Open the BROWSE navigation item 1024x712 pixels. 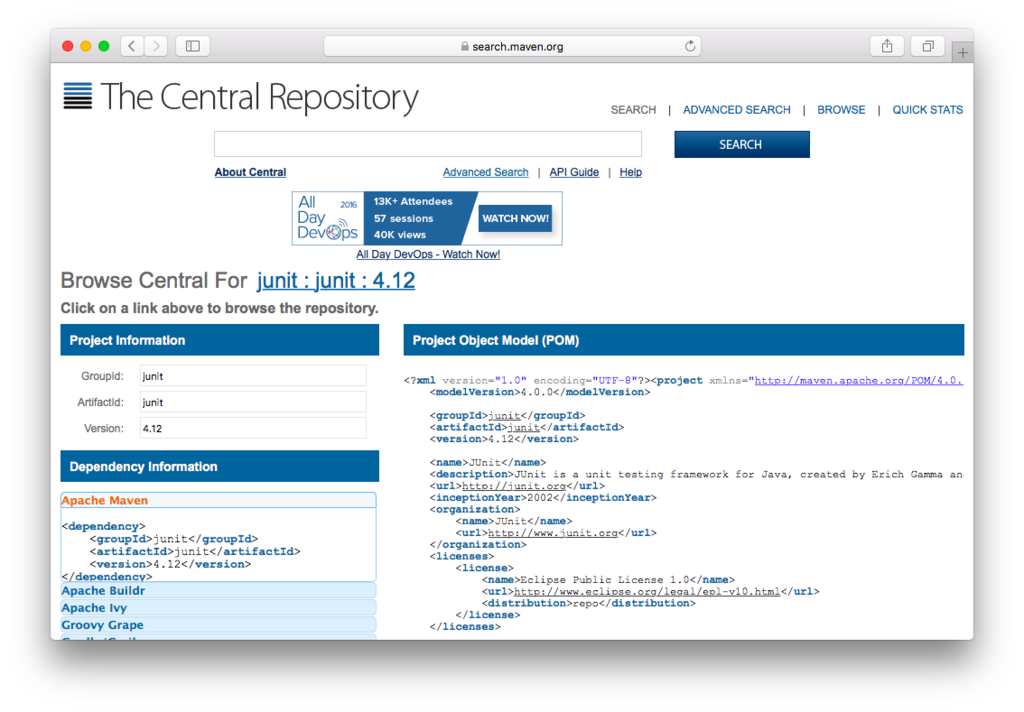[x=841, y=110]
